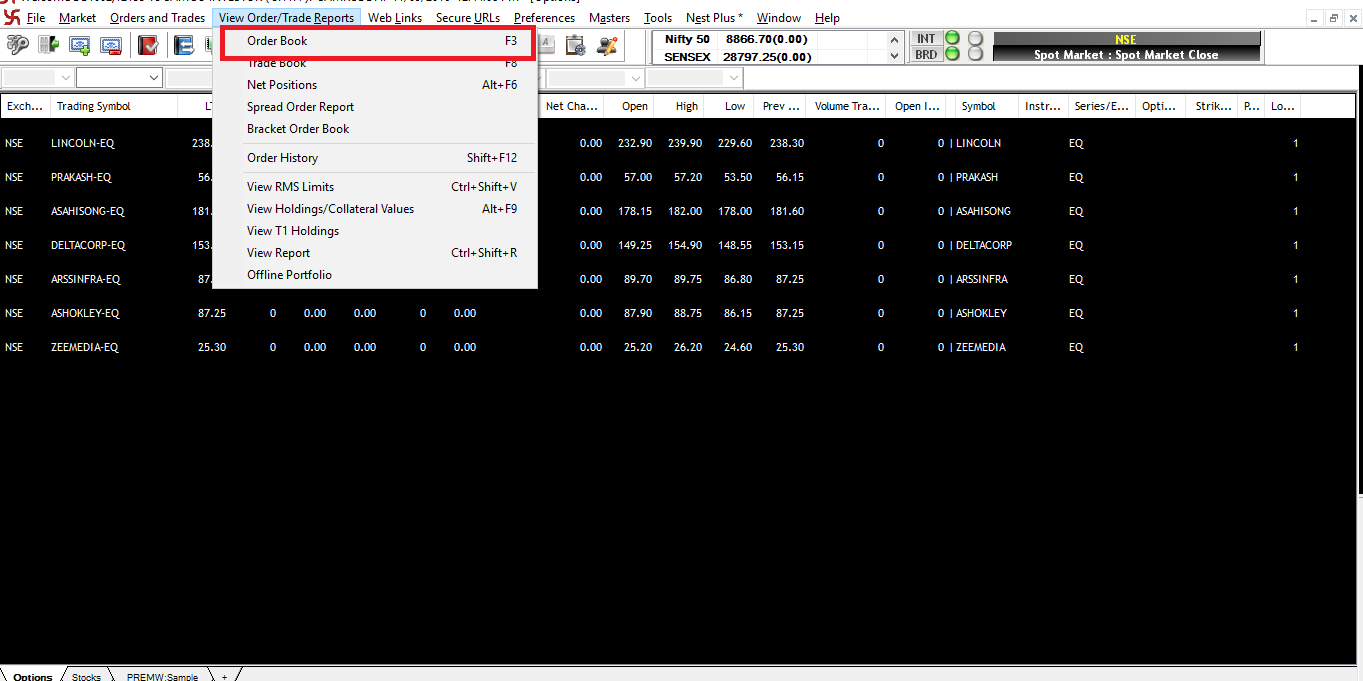Choose View Report menu entry
Viewport: 1363px width, 681px height.
pos(376,253)
